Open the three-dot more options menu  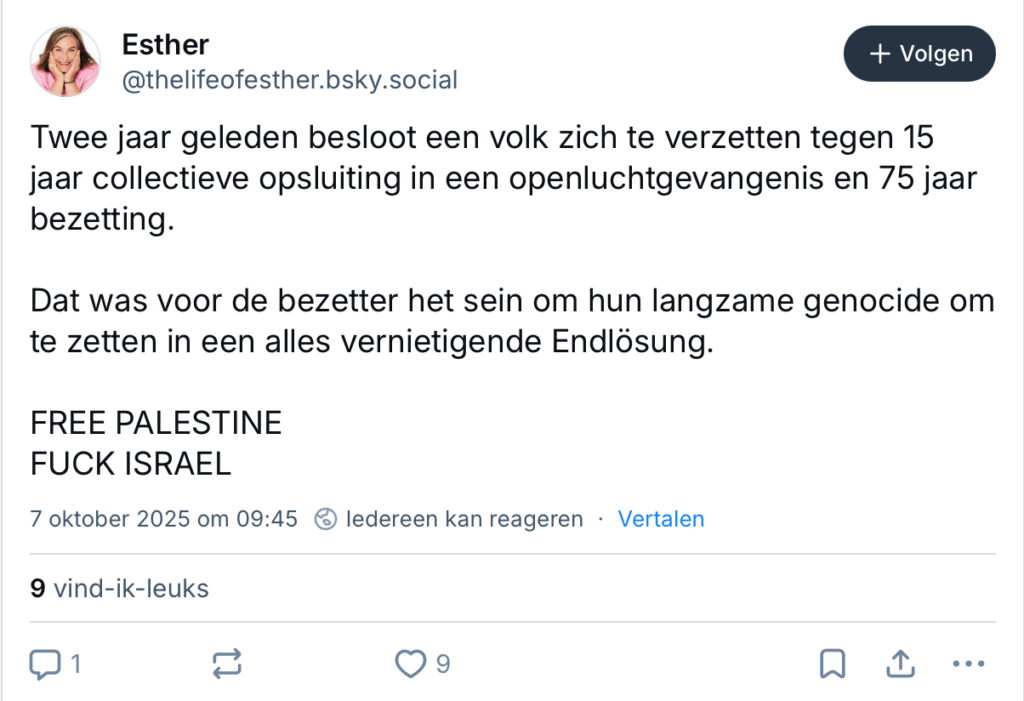coord(968,663)
